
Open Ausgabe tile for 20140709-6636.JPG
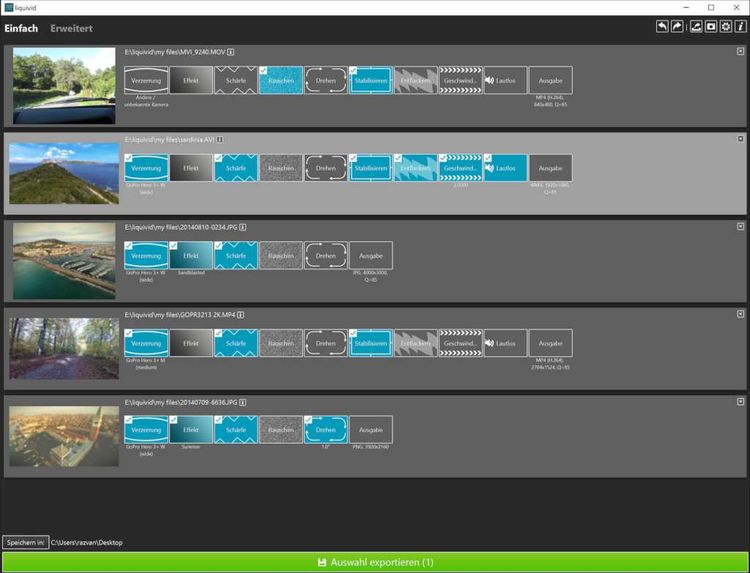371,430
